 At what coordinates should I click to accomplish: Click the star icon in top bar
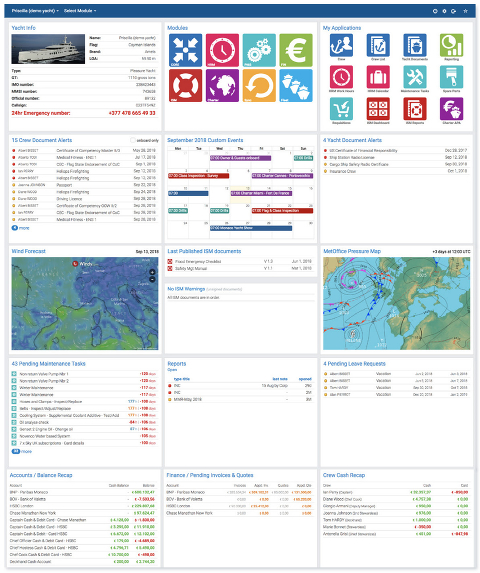point(465,11)
